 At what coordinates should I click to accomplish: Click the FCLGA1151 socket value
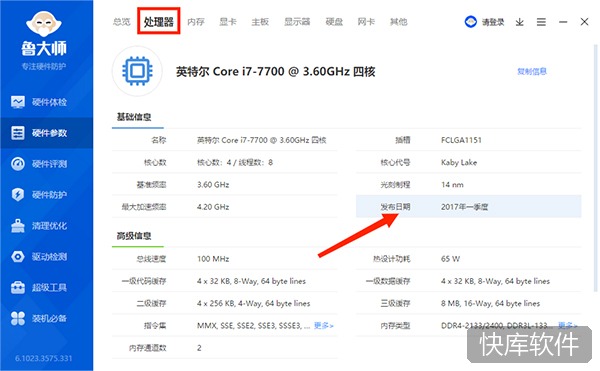461,140
